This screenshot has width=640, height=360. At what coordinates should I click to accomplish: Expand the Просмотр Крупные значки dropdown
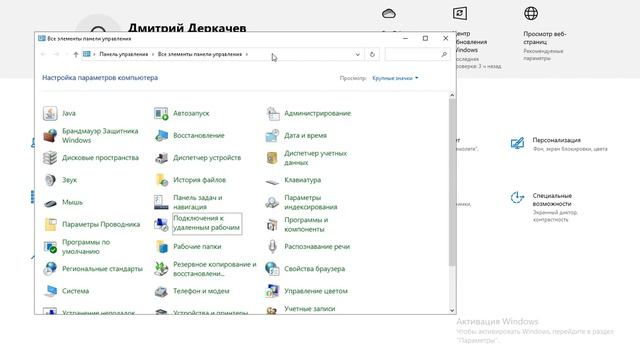tap(395, 78)
